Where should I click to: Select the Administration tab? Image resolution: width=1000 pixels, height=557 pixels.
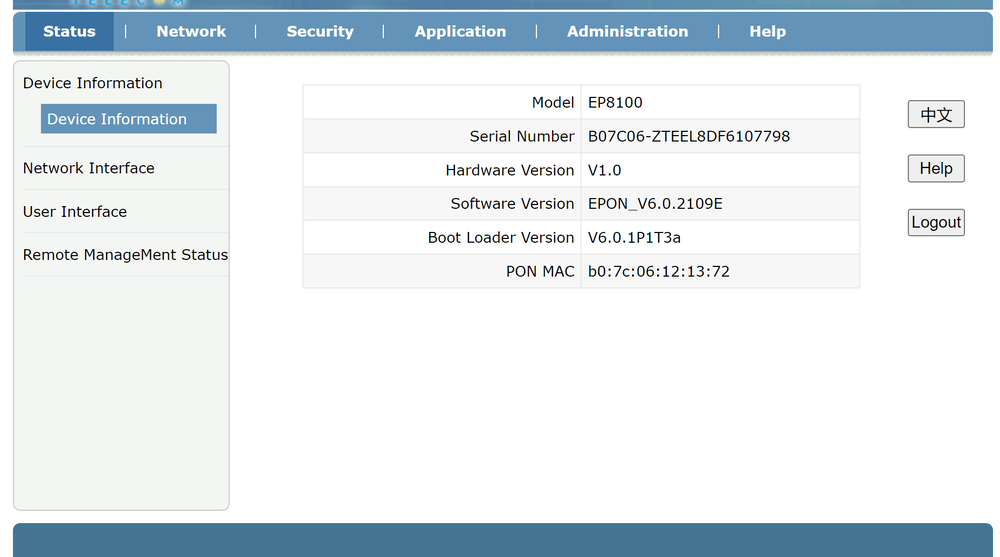coord(627,31)
